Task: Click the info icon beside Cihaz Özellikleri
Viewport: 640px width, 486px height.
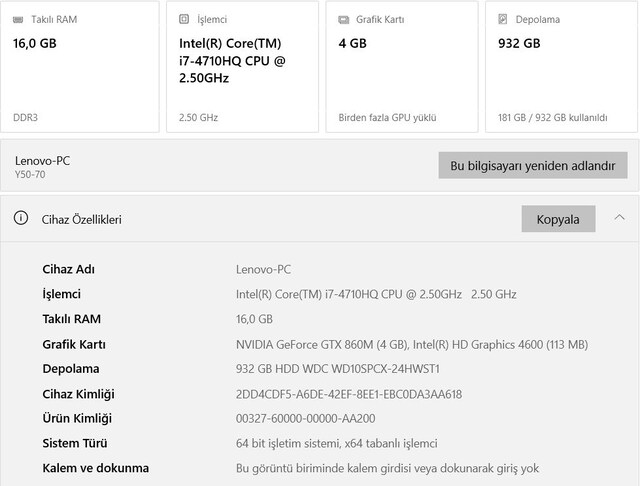Action: [21, 218]
